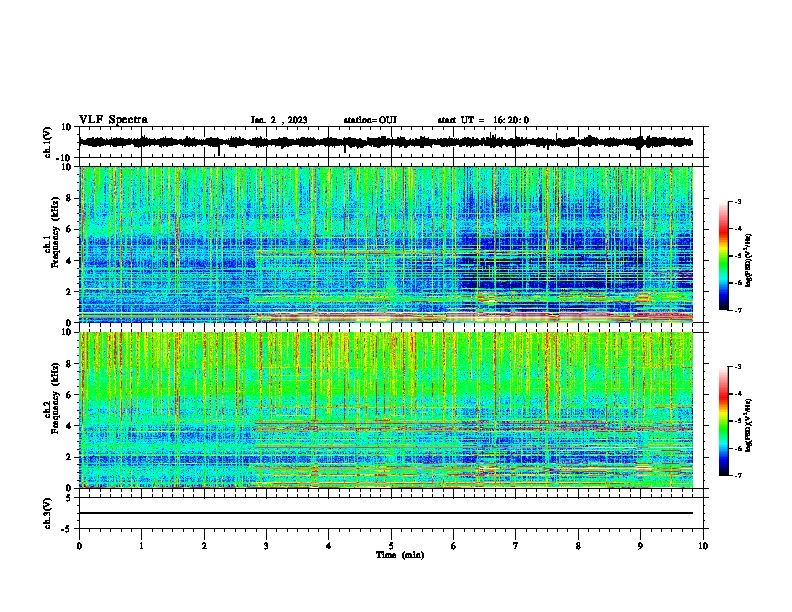792x612 pixels.
Task: Click inside the ch.1 spectrogram panel
Action: [386, 244]
